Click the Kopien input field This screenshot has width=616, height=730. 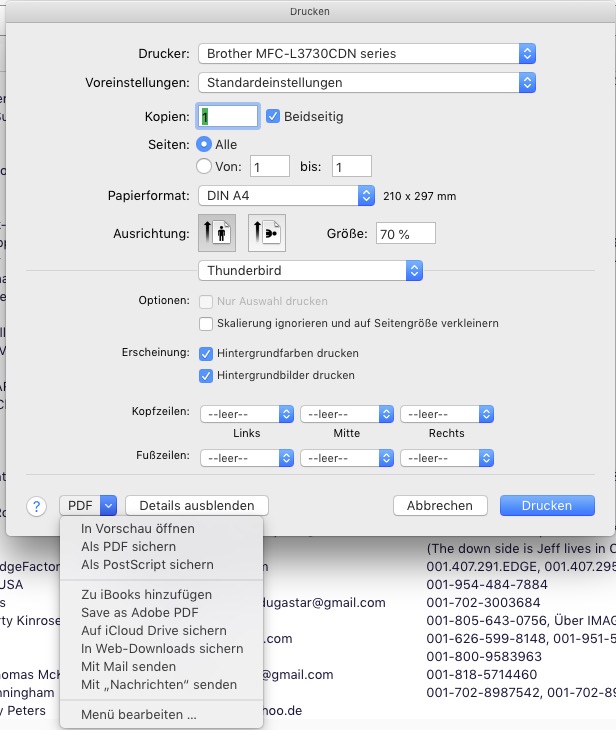[x=228, y=116]
